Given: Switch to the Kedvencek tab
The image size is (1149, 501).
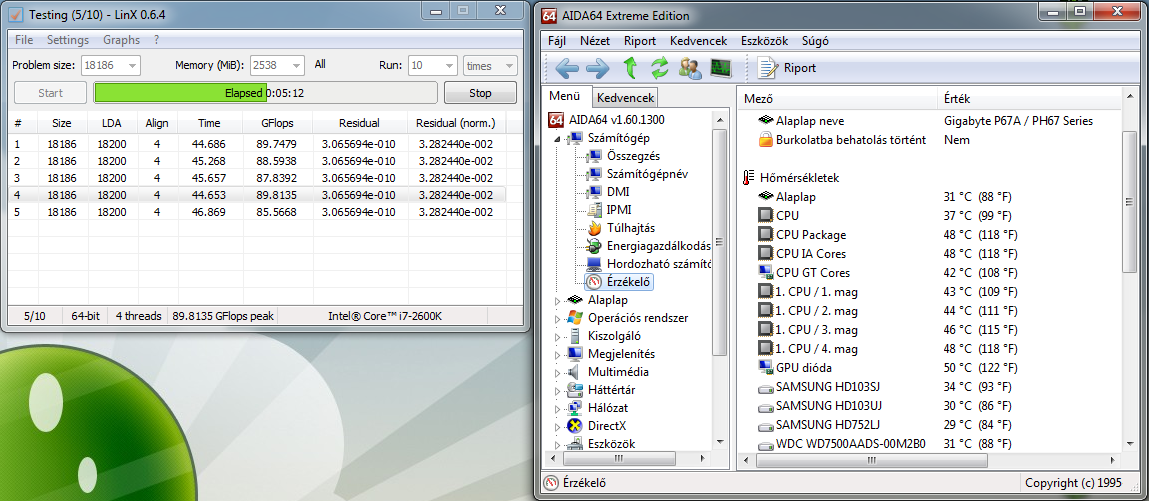Looking at the screenshot, I should click(x=626, y=97).
